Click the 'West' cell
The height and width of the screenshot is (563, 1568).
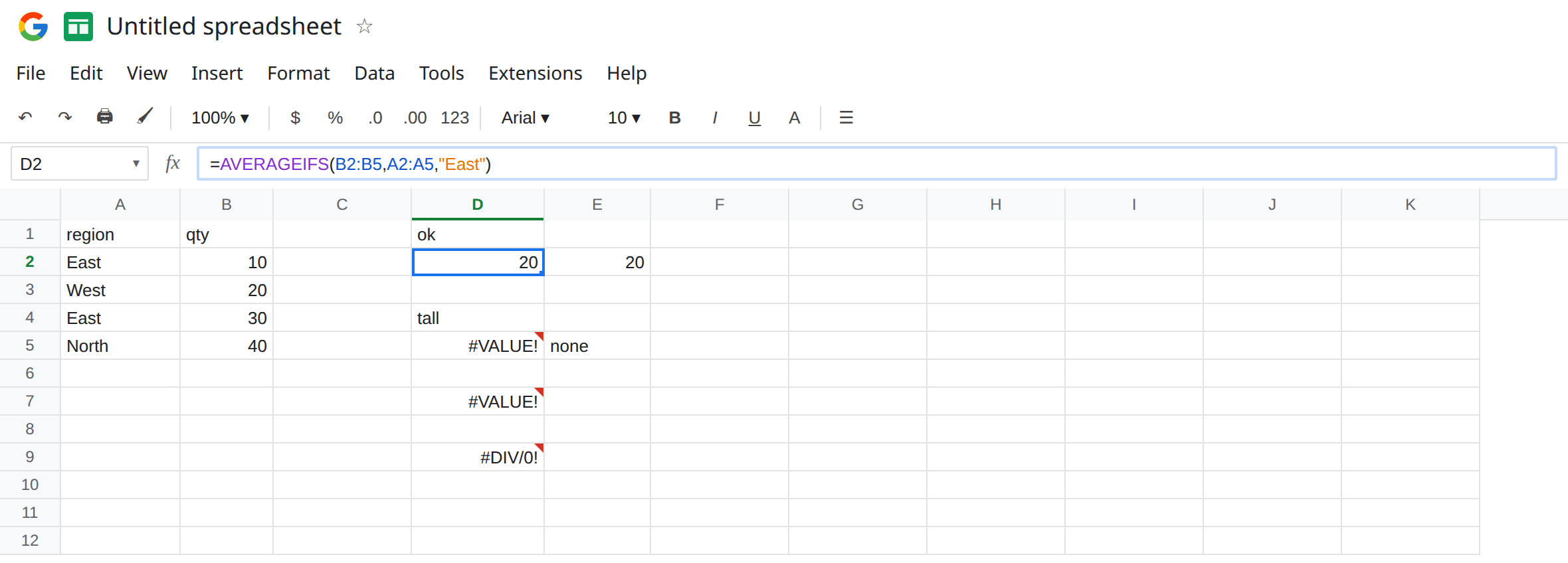coord(120,290)
